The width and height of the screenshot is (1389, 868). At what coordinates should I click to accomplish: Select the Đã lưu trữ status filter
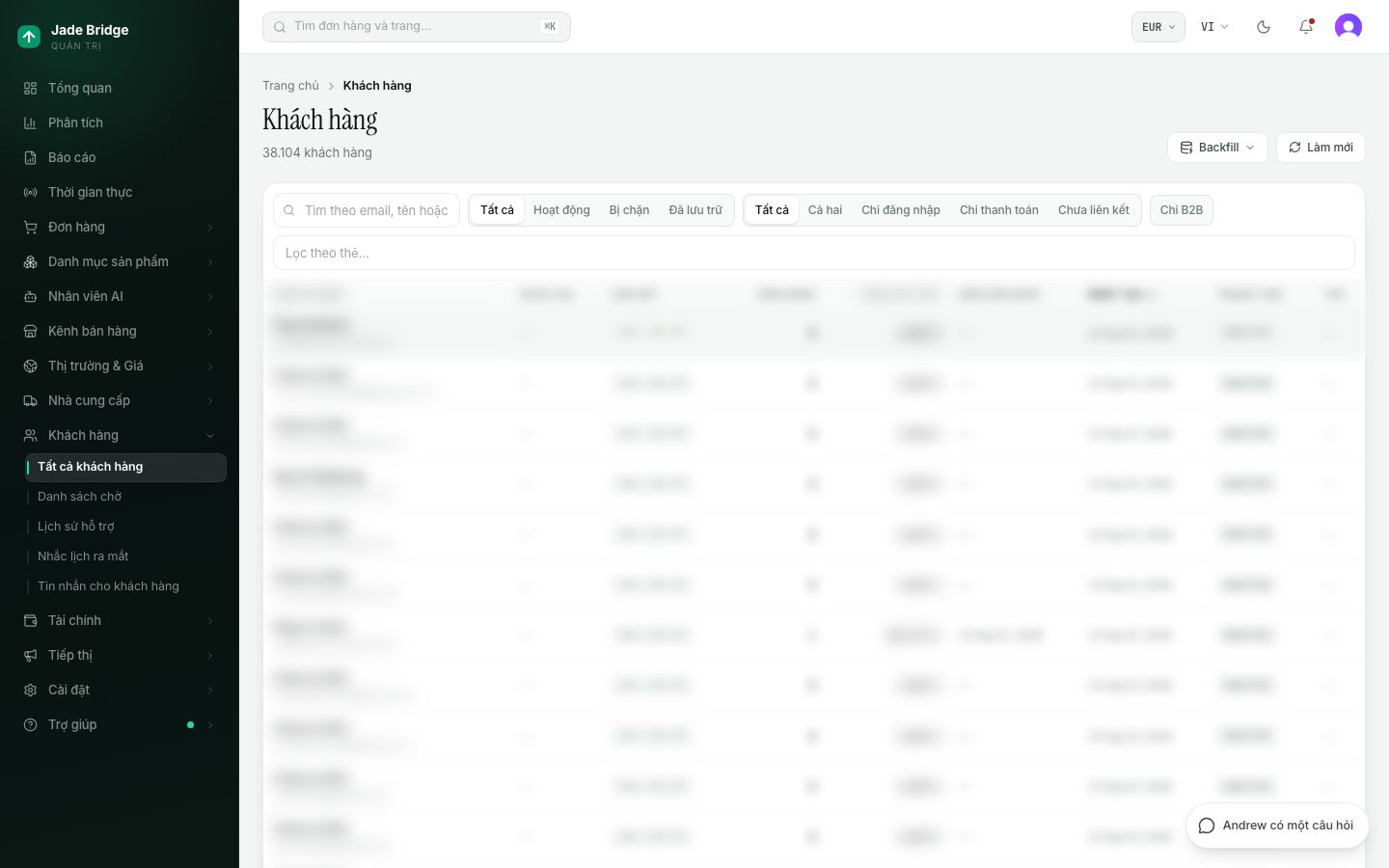pyautogui.click(x=695, y=210)
